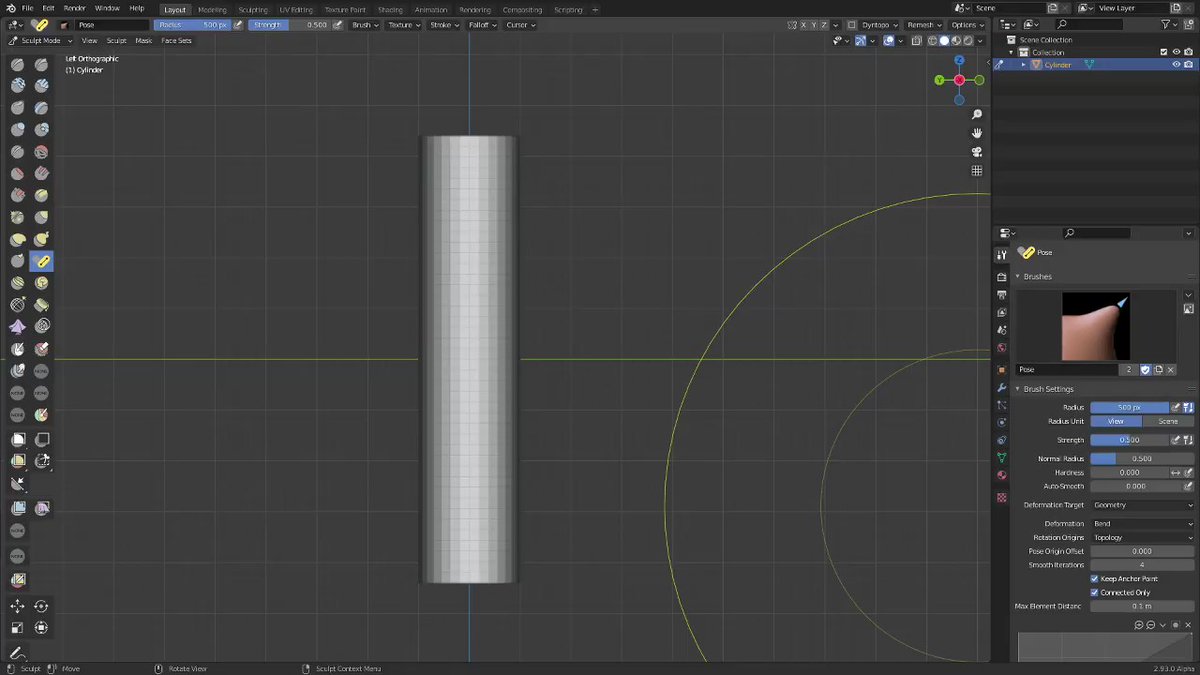1200x675 pixels.
Task: Select the highlighted Pose brush tool
Action: coord(41,262)
